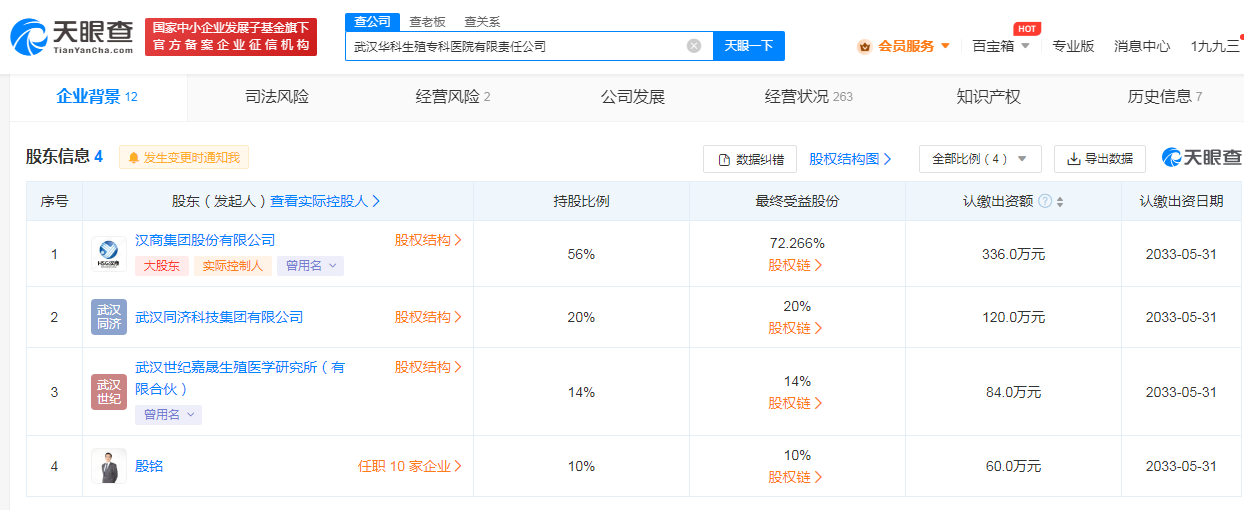This screenshot has height=510, width=1244.
Task: Open the 专业版 link
Action: [1073, 46]
